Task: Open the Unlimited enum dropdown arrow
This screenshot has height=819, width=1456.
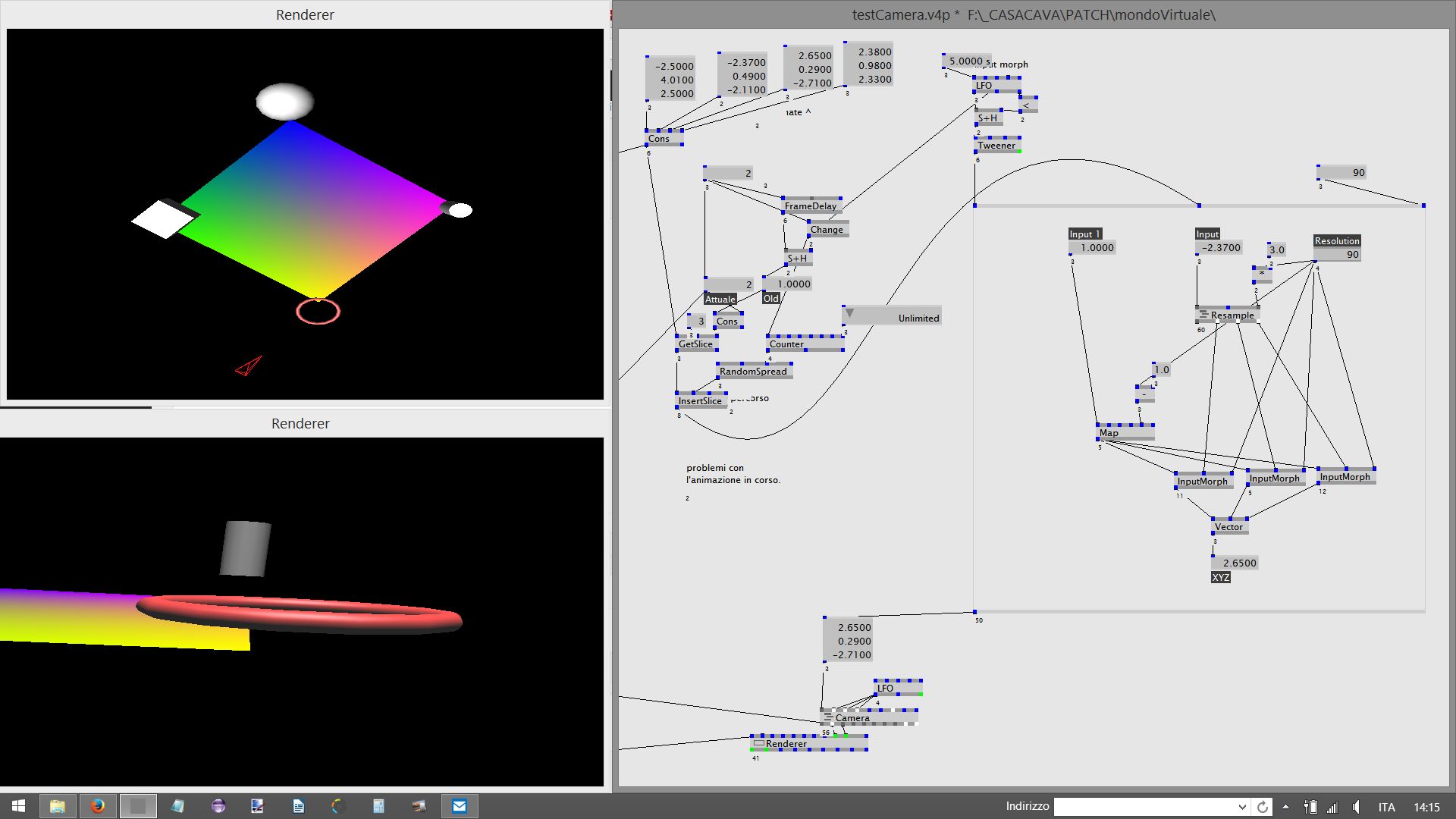Action: [x=849, y=313]
